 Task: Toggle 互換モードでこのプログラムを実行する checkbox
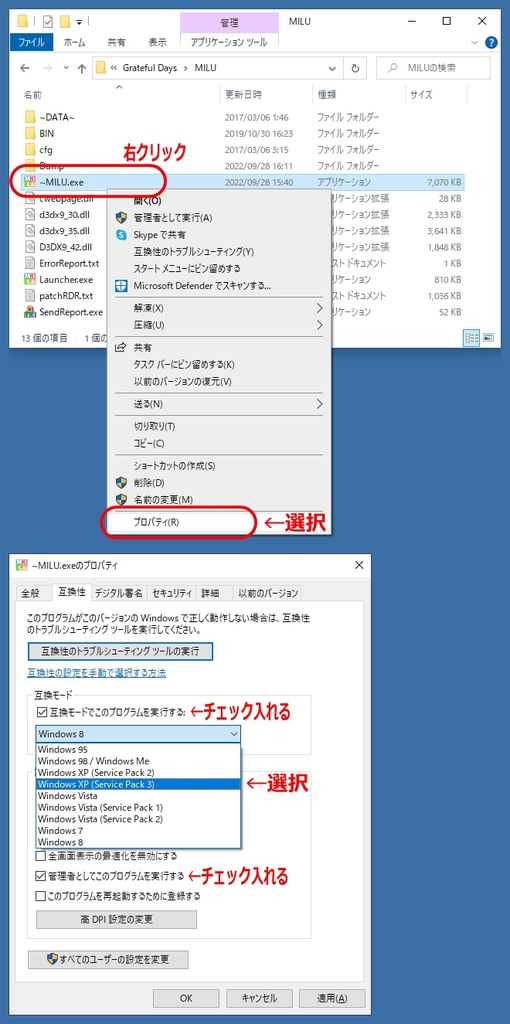tap(42, 711)
